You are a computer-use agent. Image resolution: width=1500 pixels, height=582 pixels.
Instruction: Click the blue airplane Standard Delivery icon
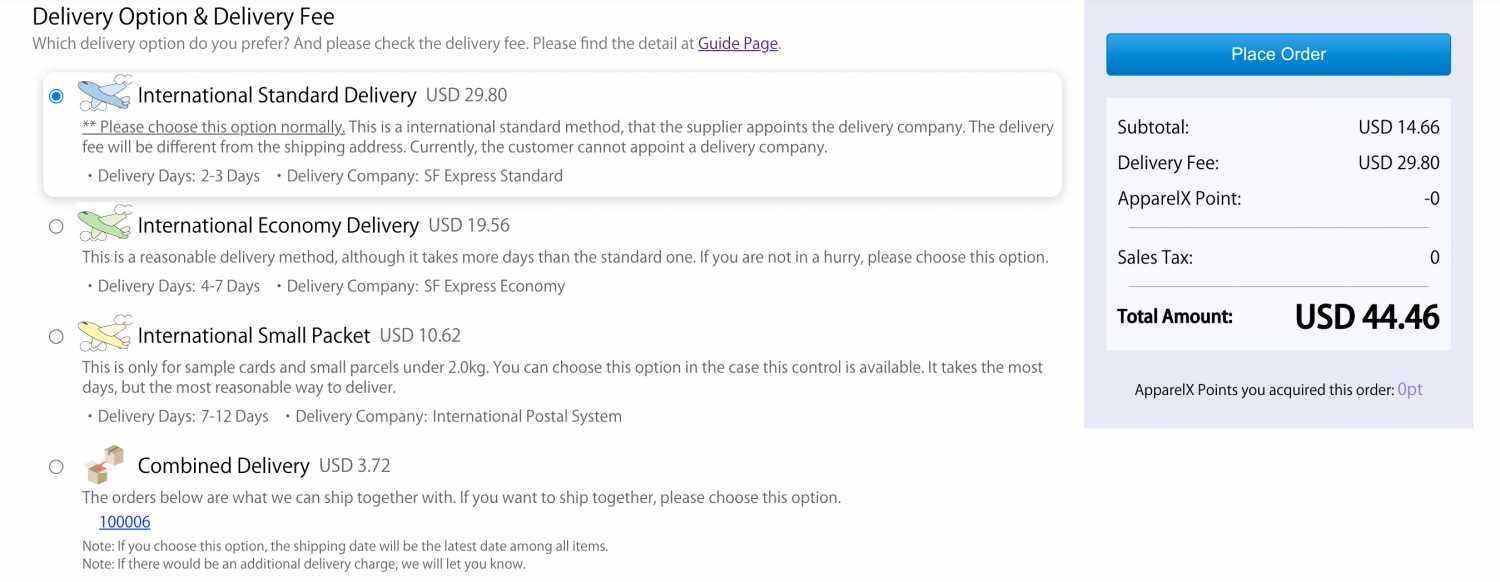[x=105, y=93]
